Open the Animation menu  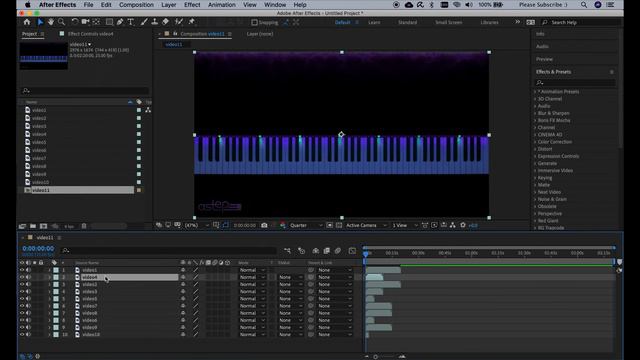[222, 5]
